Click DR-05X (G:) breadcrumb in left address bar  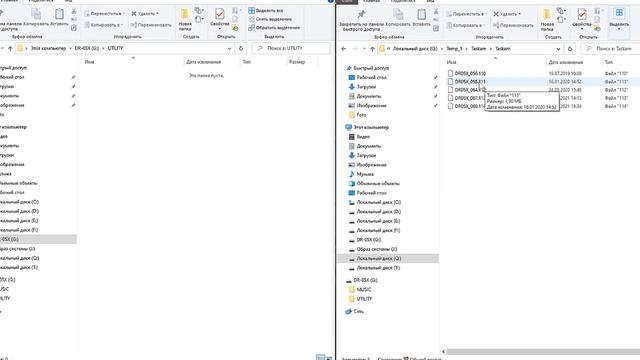coord(87,48)
